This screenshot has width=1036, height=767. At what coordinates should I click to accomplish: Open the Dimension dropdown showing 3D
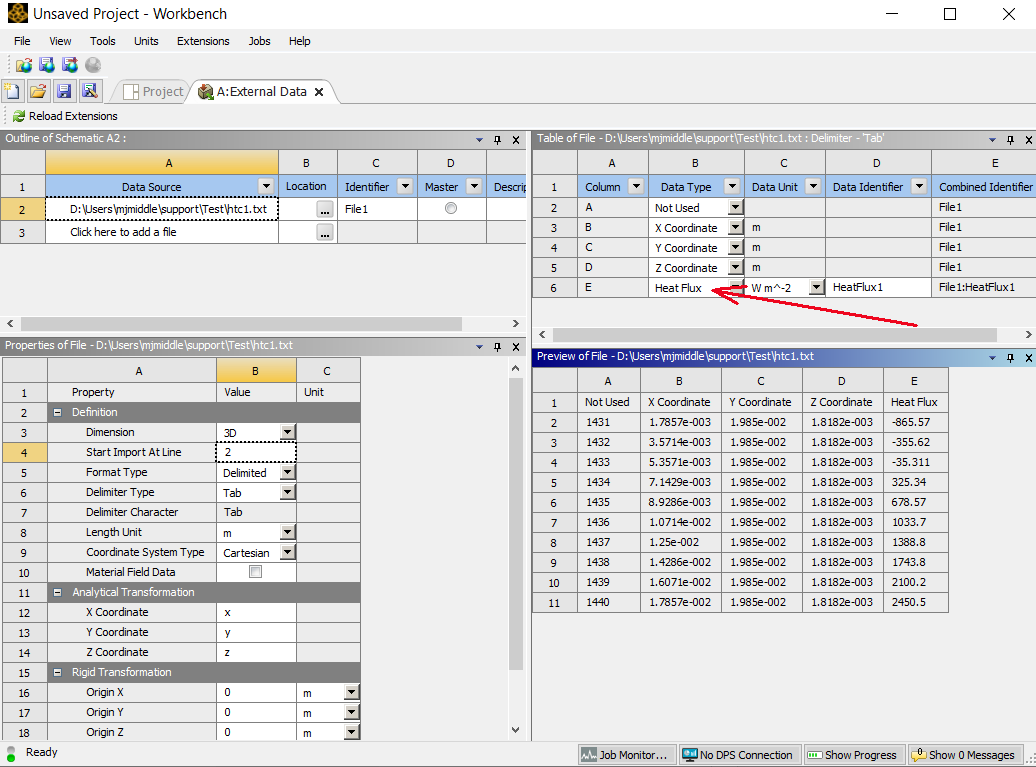click(x=287, y=432)
